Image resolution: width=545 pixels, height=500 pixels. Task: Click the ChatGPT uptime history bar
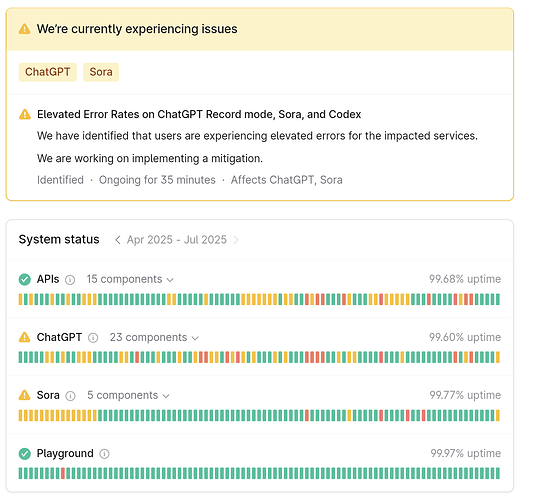pos(259,357)
